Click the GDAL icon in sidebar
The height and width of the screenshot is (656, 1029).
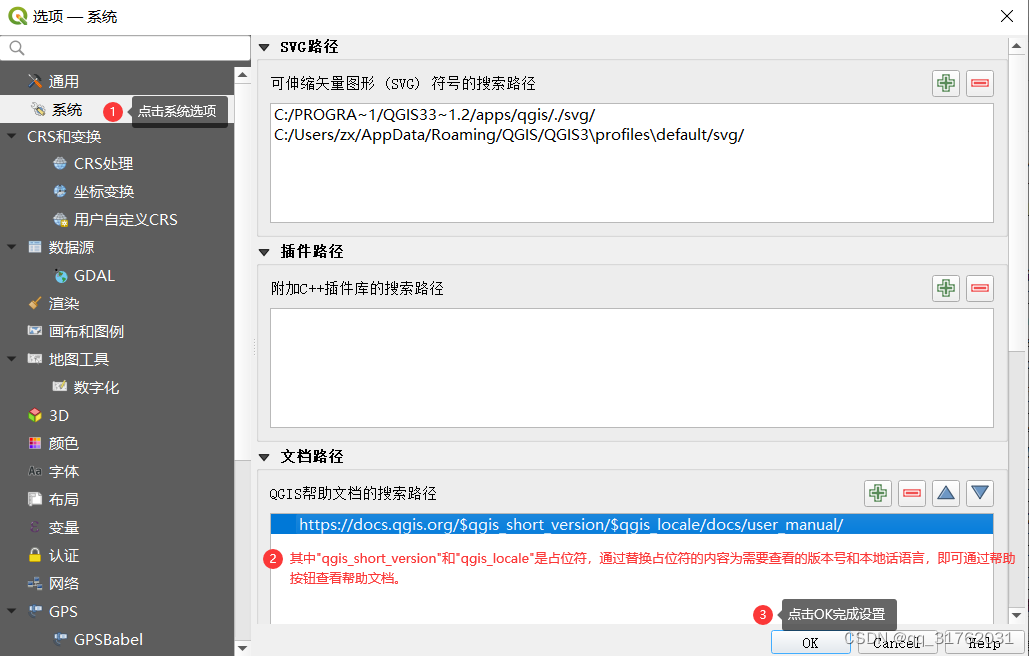[x=60, y=276]
